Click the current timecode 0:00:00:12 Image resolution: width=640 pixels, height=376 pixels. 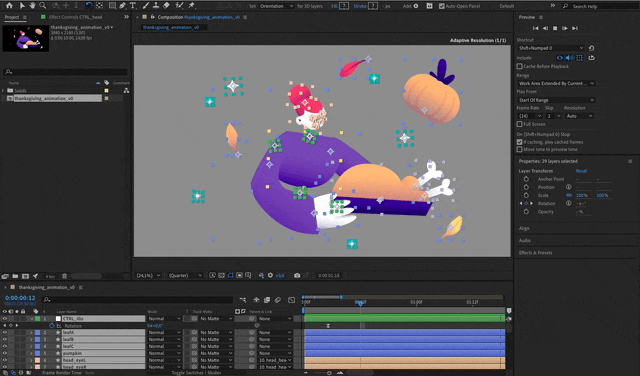20,298
